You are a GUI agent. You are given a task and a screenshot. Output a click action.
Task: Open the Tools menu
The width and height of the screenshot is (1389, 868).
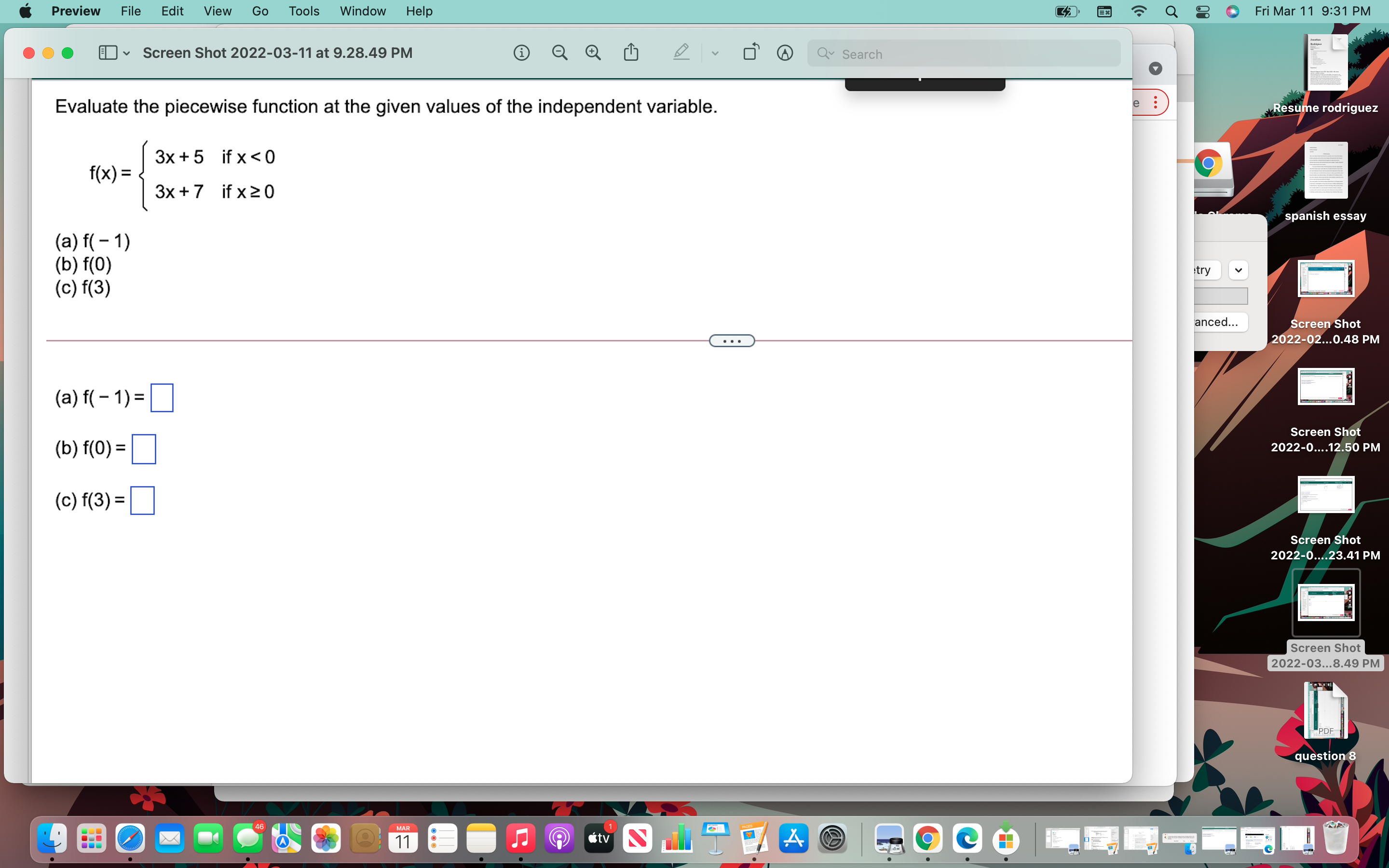(x=304, y=11)
